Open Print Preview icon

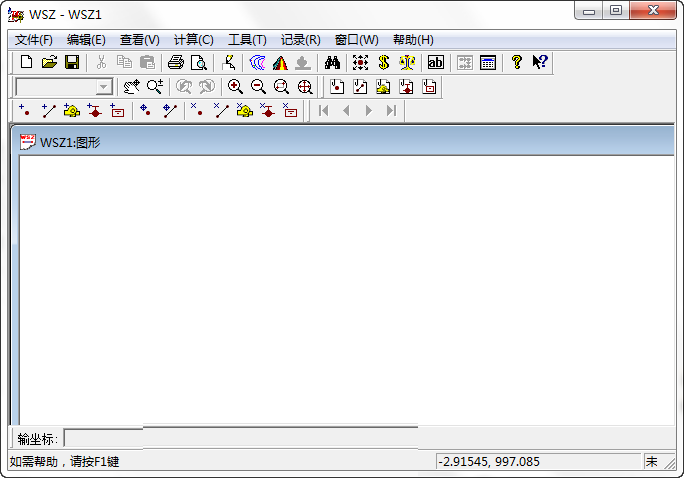(x=198, y=62)
